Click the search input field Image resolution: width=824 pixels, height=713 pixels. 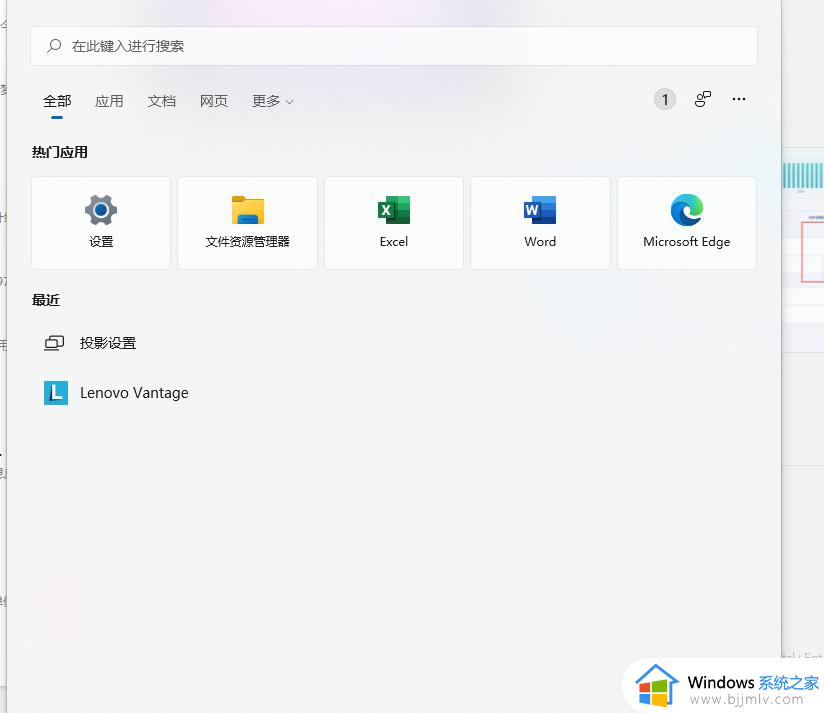pos(394,46)
